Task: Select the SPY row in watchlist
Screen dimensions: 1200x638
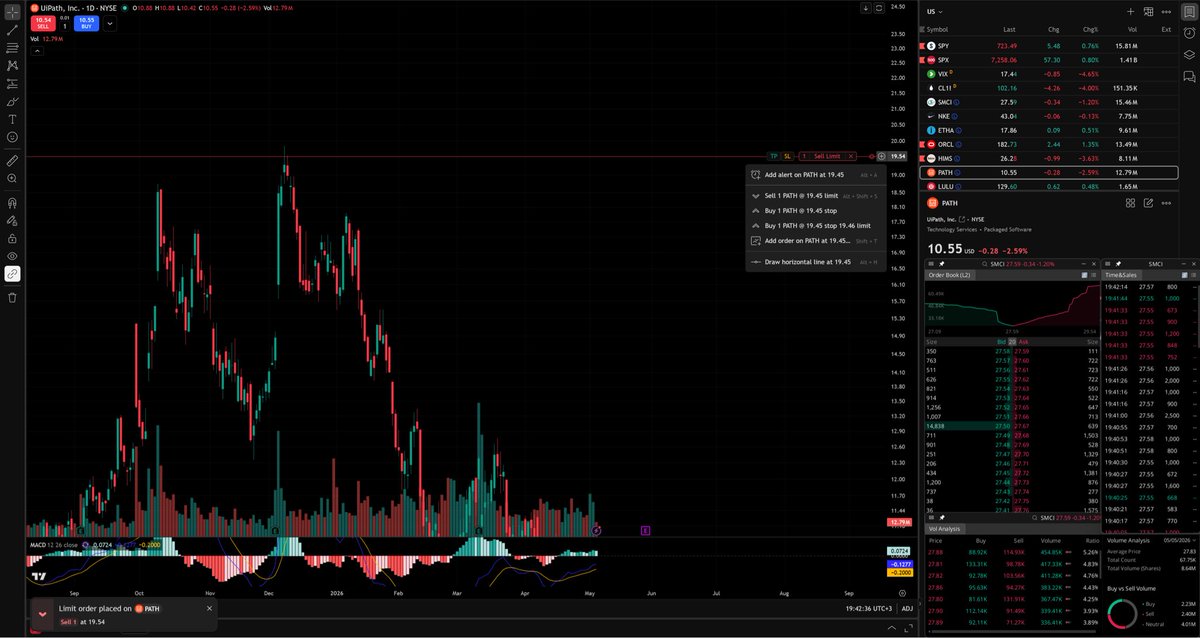Action: point(1047,46)
